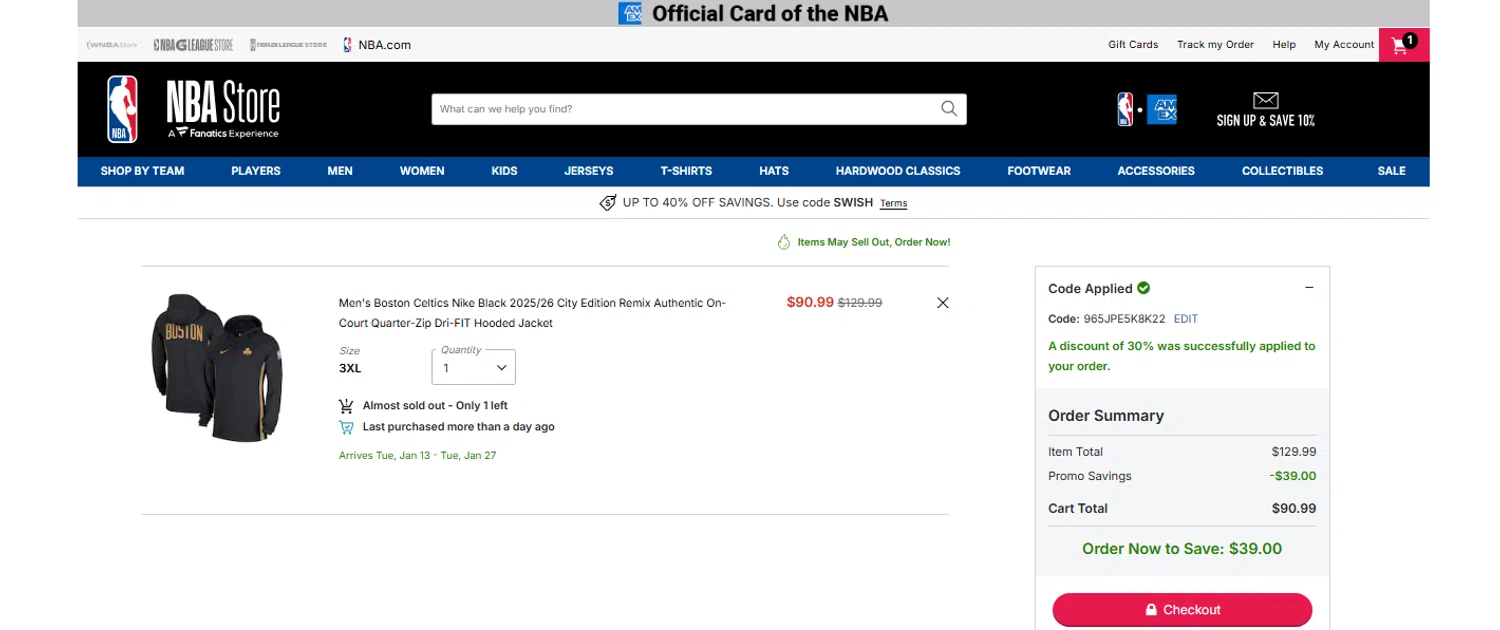Open the Men menu

pos(340,171)
